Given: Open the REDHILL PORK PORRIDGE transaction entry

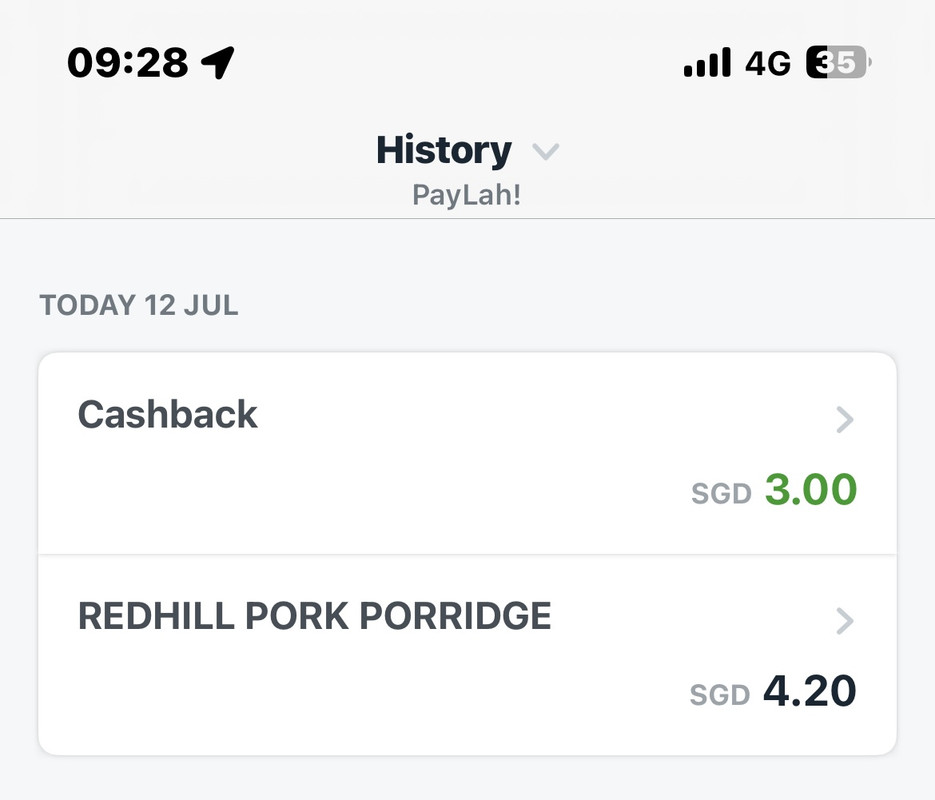Looking at the screenshot, I should [468, 655].
